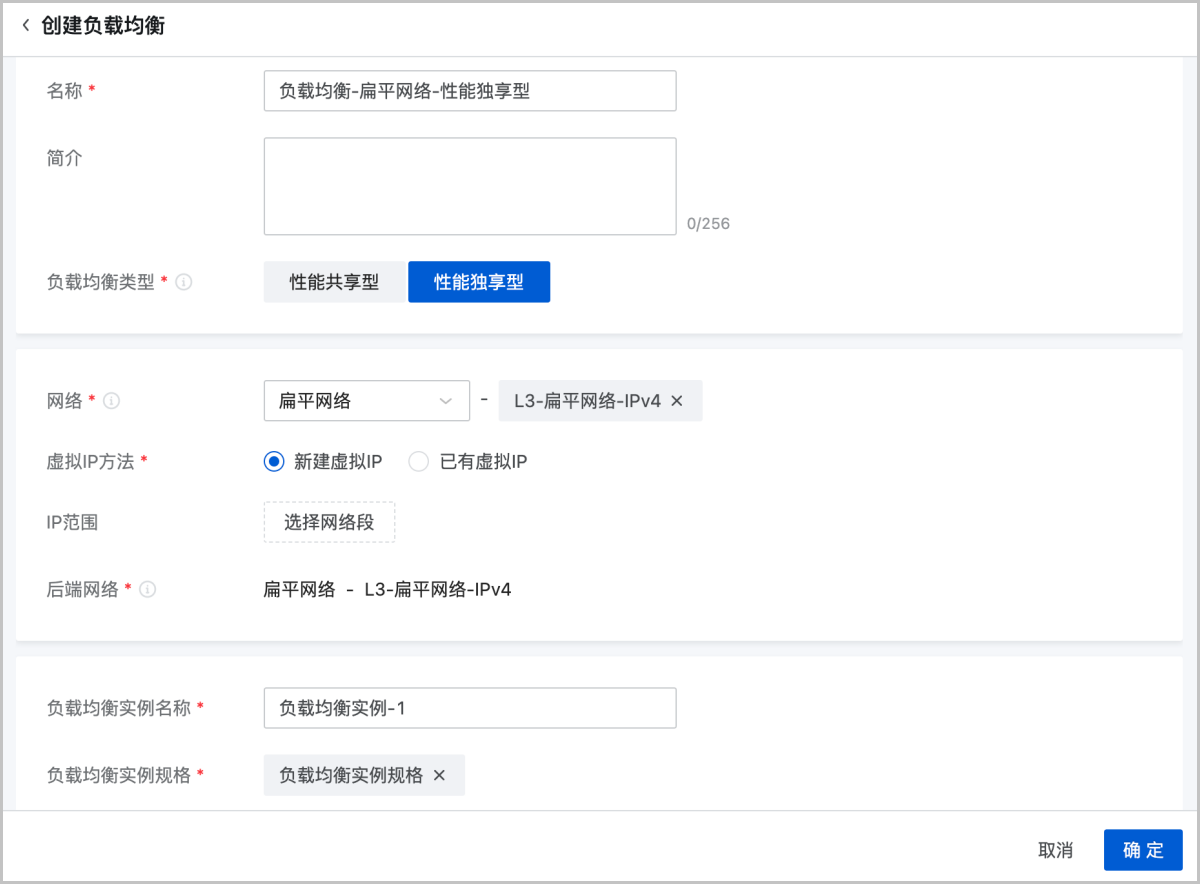The image size is (1200, 884).
Task: Click inside the 简介 description textarea
Action: [470, 186]
